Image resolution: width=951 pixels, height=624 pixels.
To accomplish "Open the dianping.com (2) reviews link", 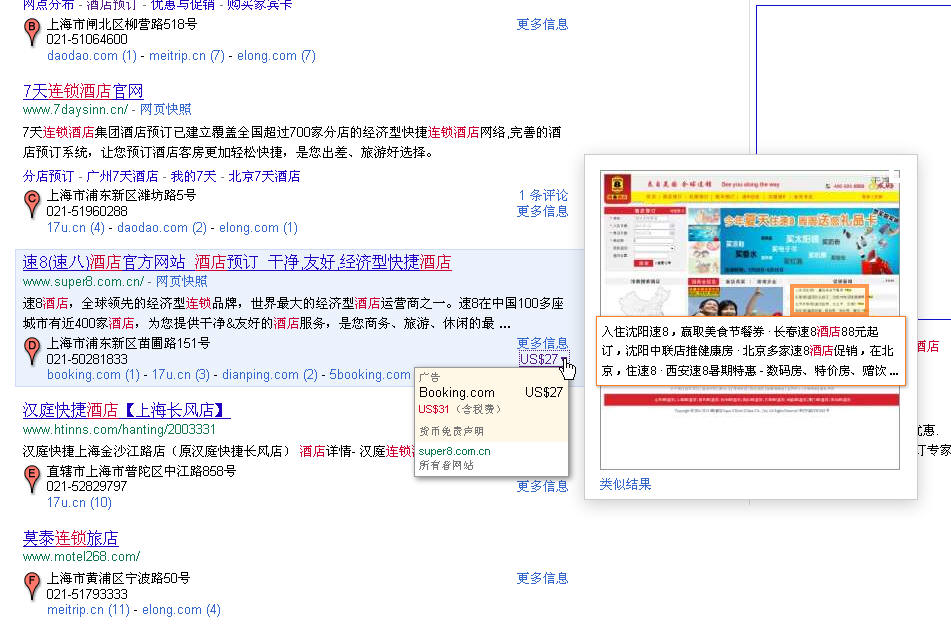I will coord(270,375).
